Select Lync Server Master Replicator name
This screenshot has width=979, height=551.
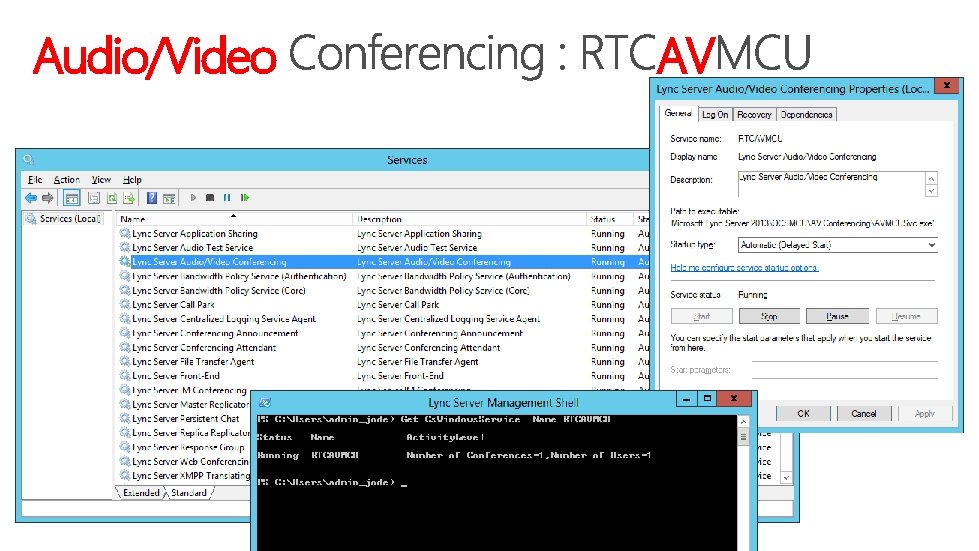[190, 404]
